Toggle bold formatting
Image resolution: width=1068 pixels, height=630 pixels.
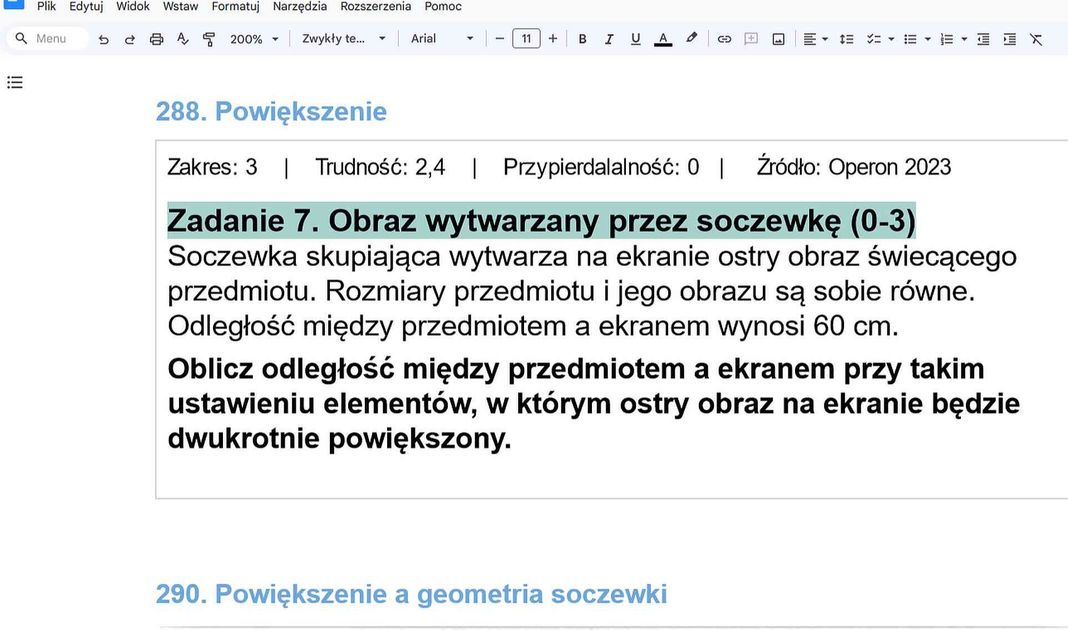tap(582, 38)
